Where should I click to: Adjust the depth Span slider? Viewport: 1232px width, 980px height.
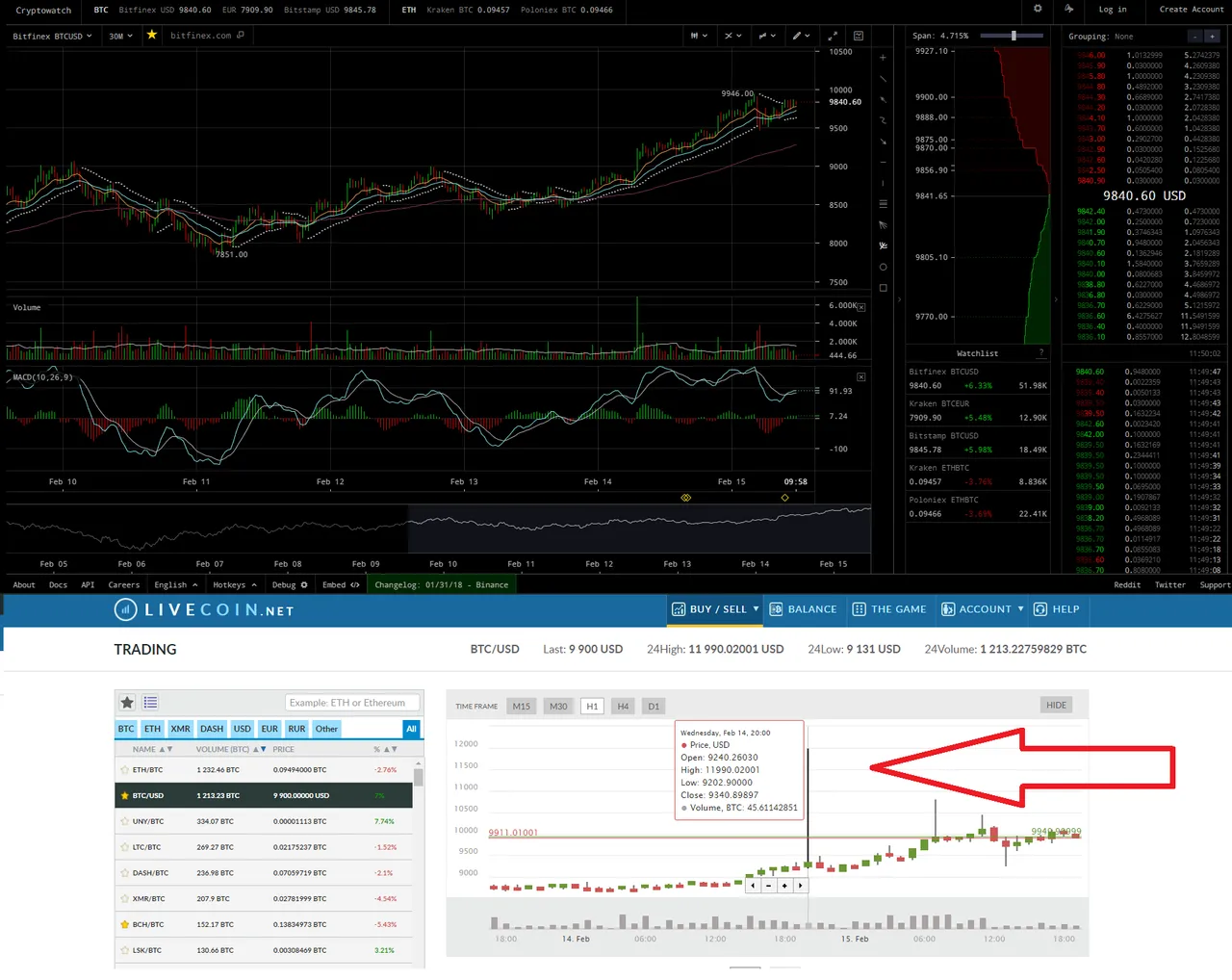pos(1014,36)
